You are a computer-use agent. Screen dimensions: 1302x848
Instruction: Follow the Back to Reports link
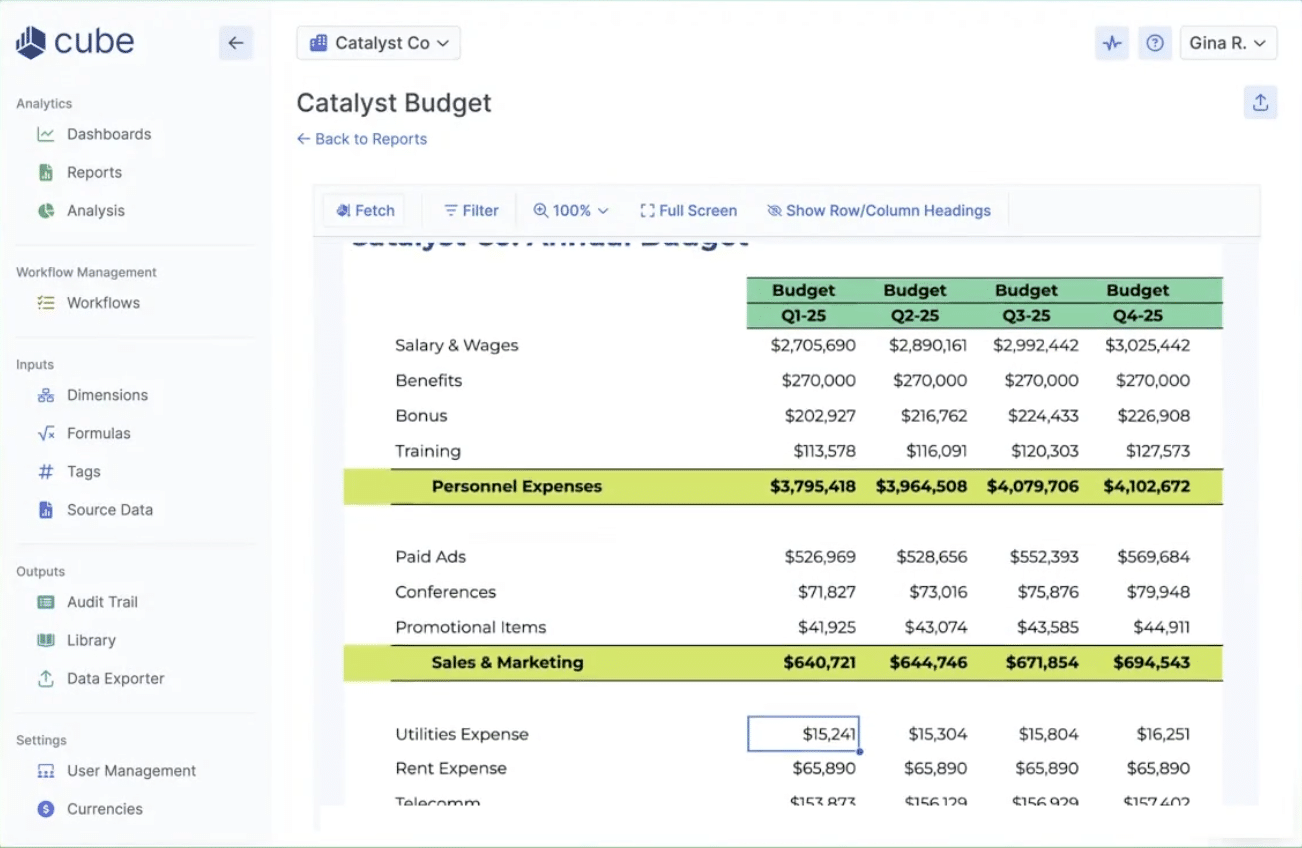(362, 139)
